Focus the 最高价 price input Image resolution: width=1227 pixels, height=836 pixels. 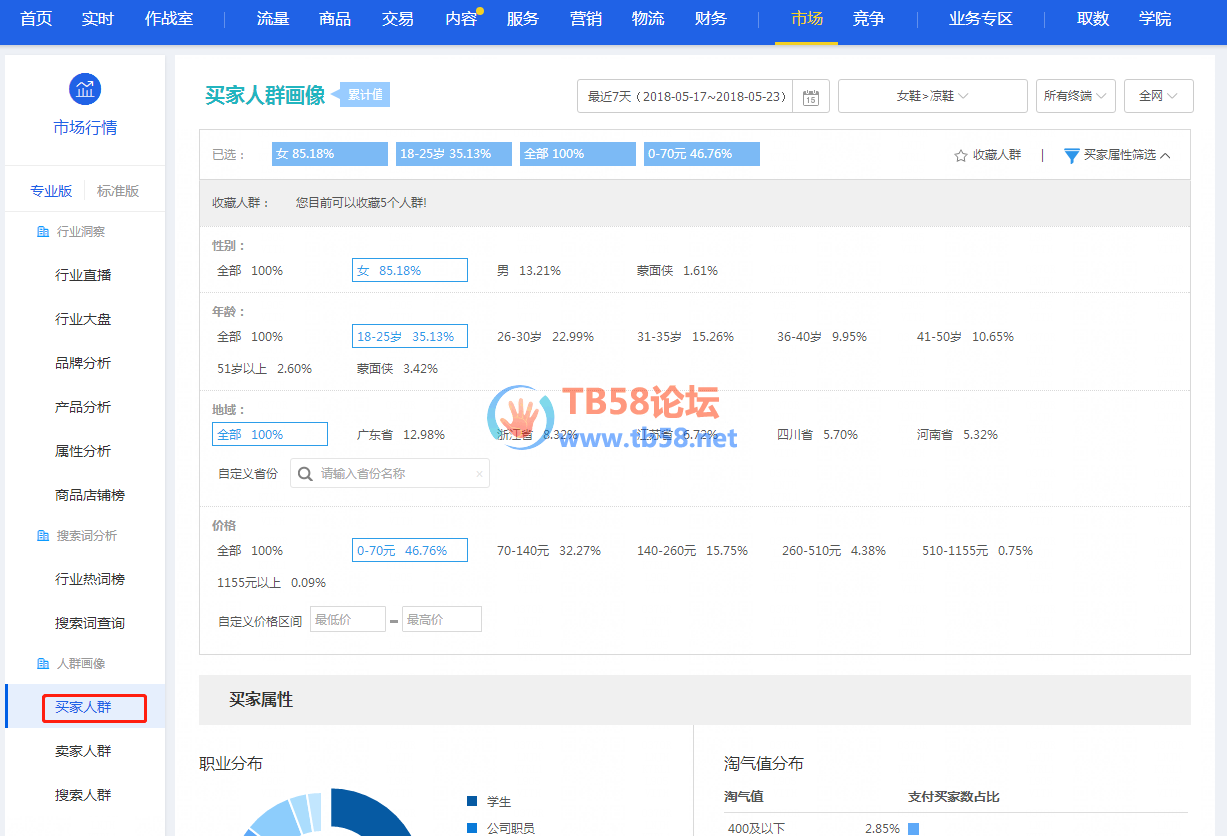(442, 620)
